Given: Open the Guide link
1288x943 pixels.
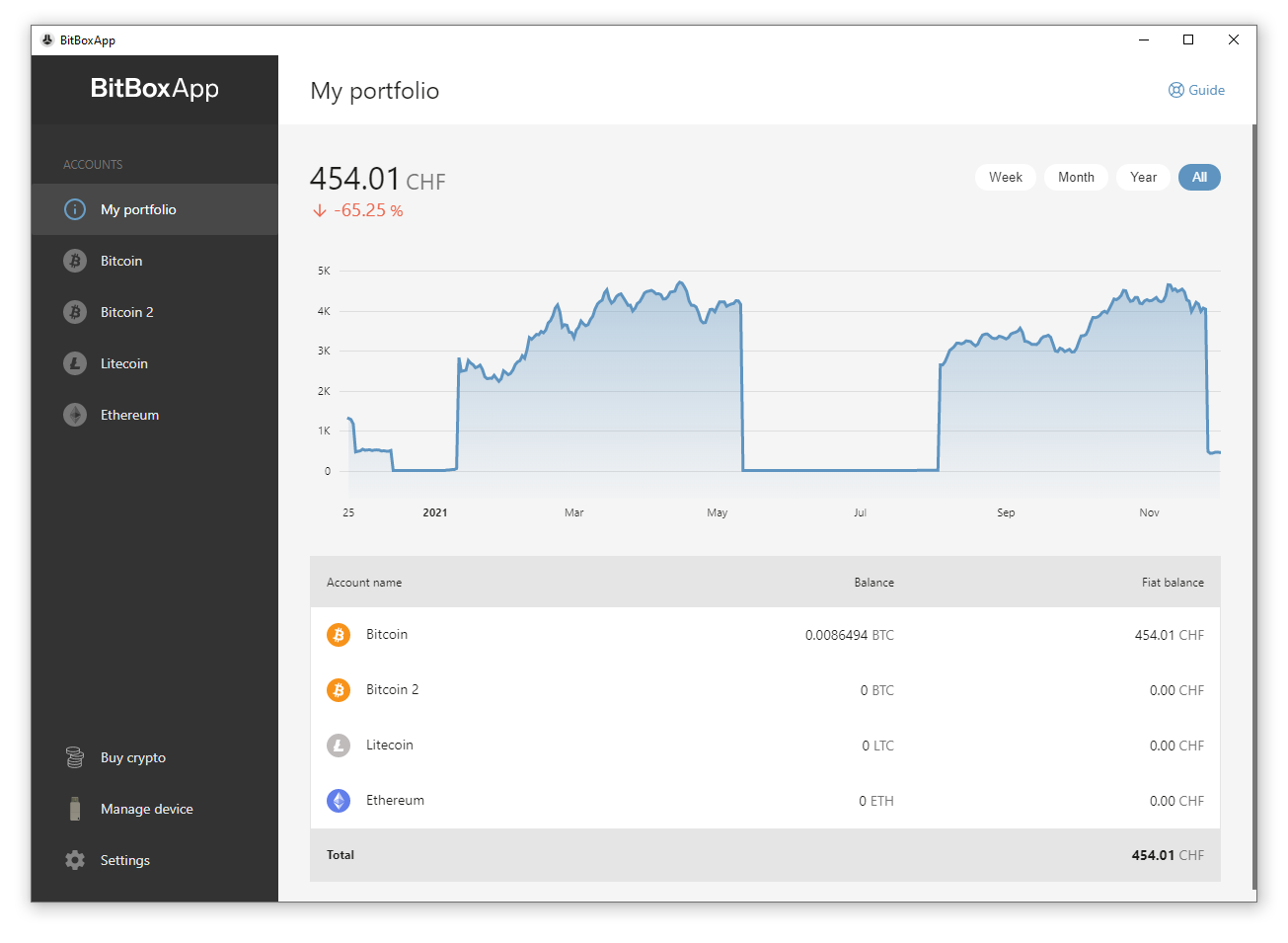Looking at the screenshot, I should [1206, 90].
